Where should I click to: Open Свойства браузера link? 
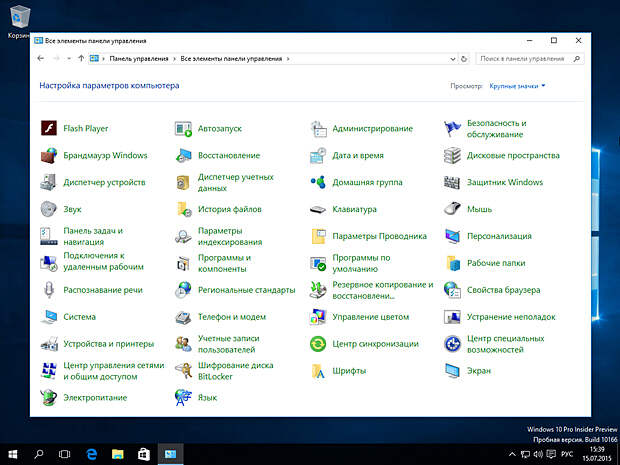coord(503,290)
